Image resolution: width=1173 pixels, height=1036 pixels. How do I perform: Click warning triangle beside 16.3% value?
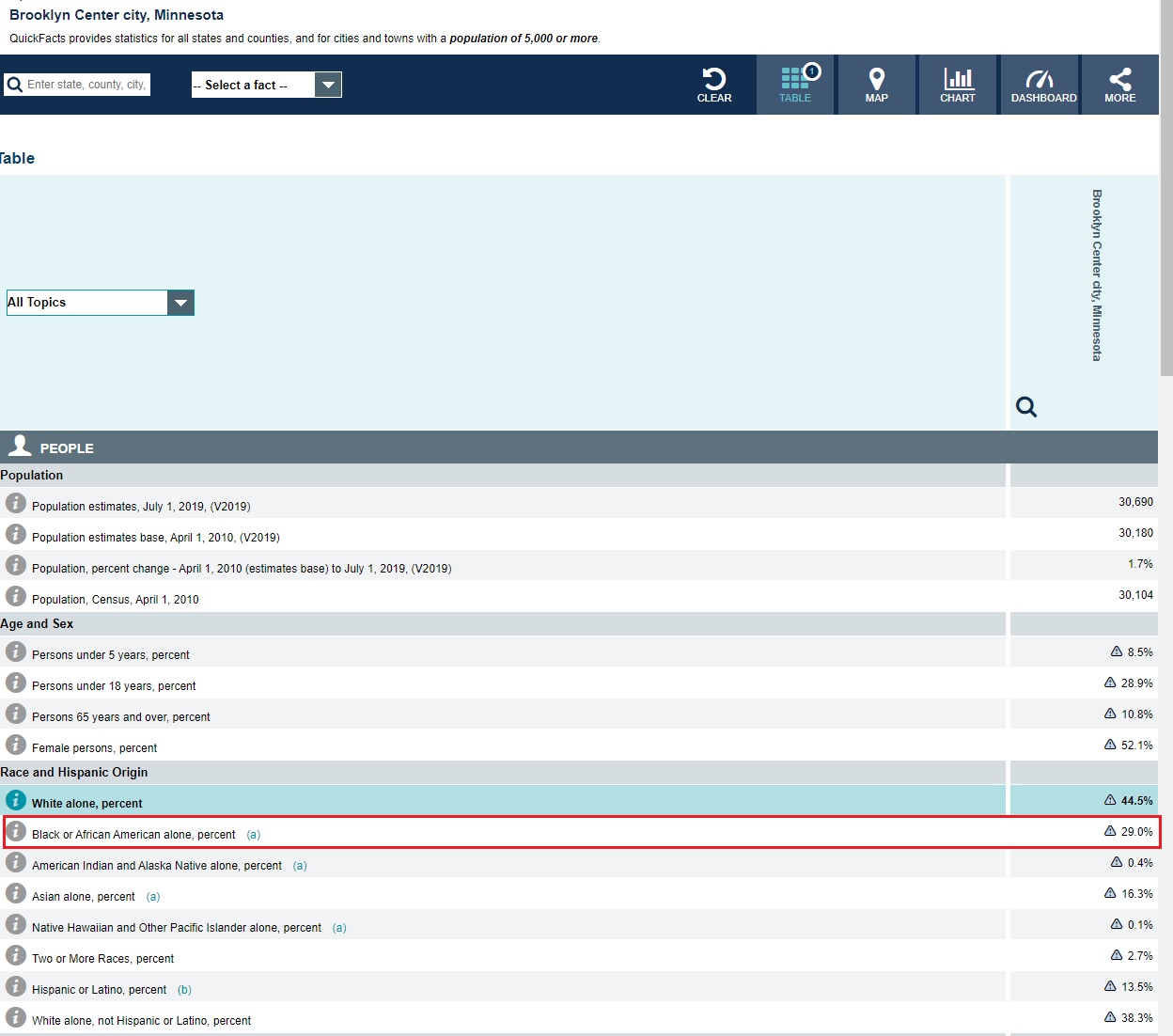[1110, 893]
